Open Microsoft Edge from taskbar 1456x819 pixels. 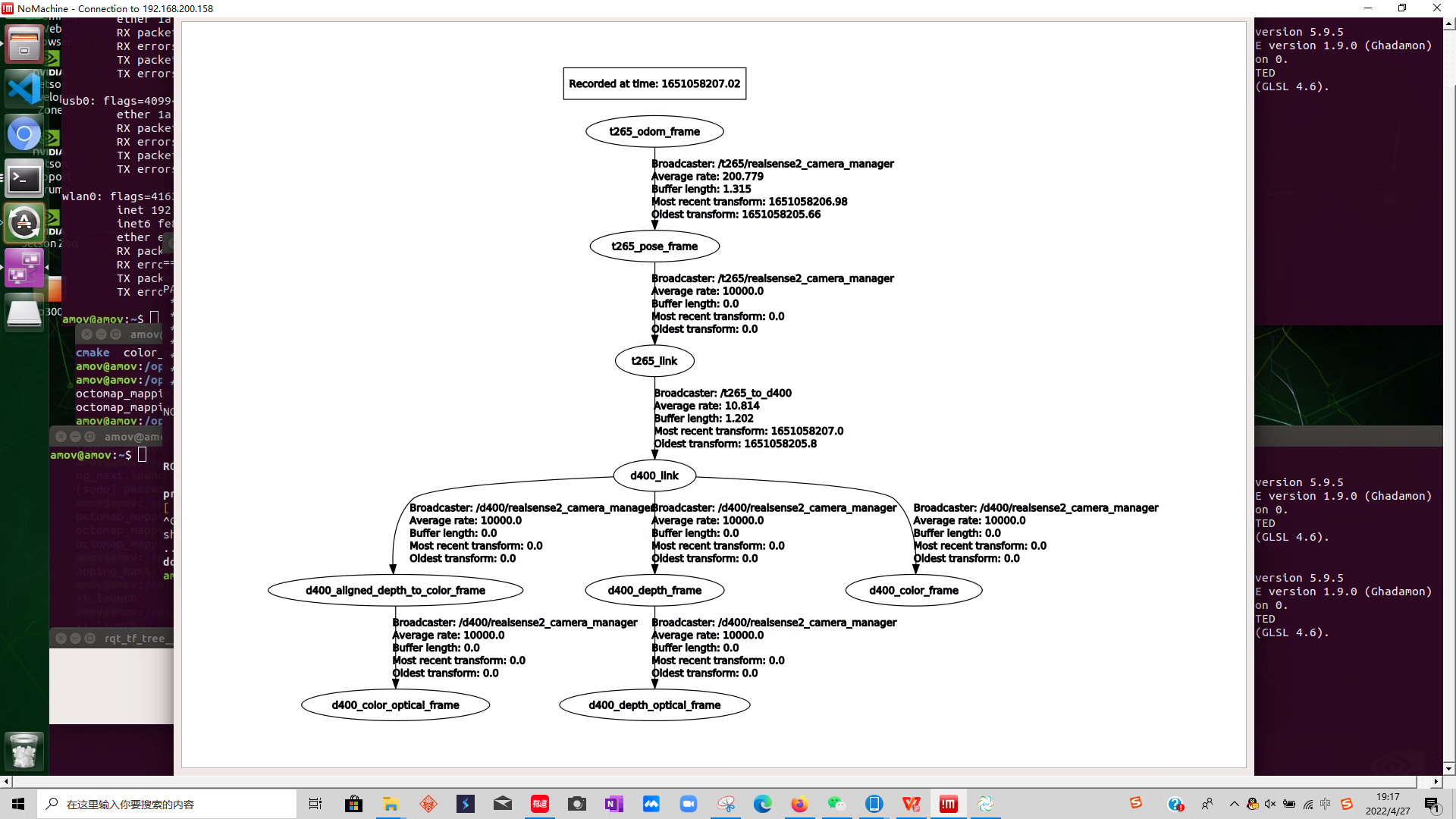763,804
